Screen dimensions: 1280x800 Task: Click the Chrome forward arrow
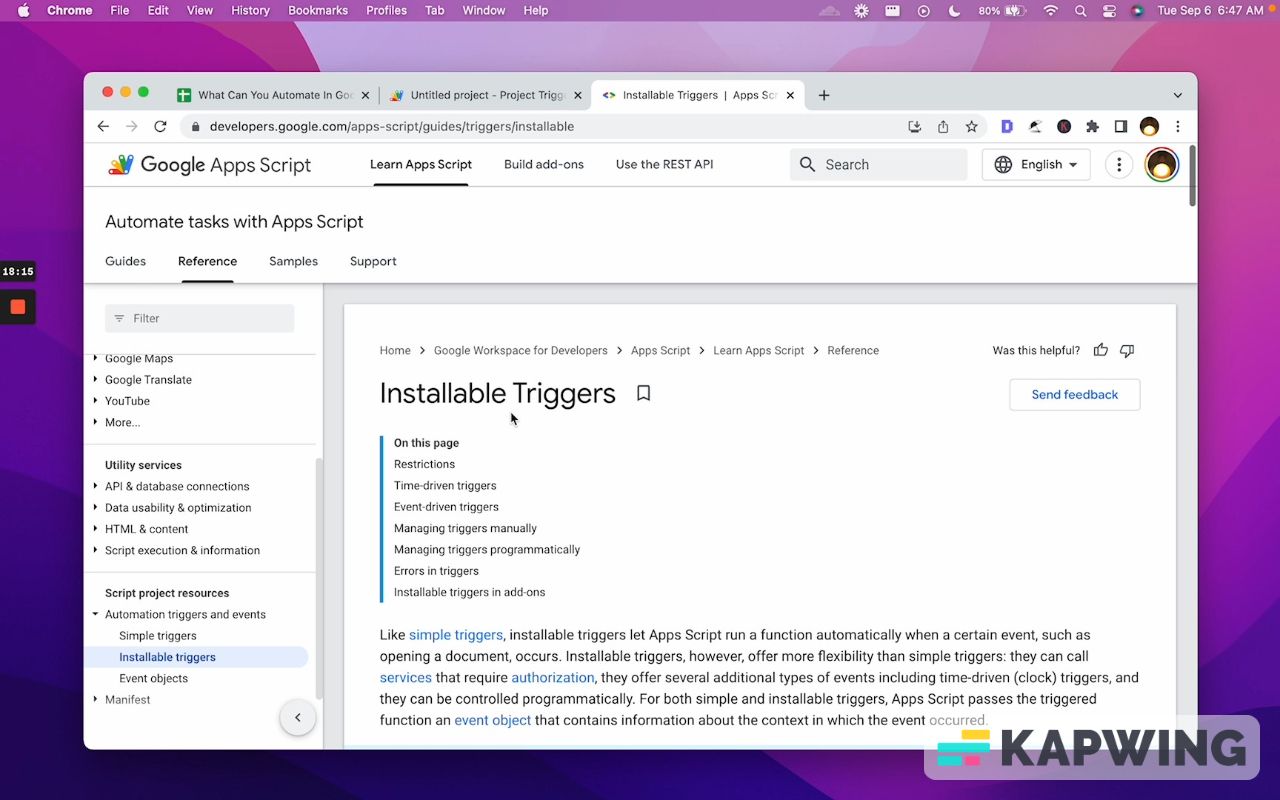pos(131,126)
